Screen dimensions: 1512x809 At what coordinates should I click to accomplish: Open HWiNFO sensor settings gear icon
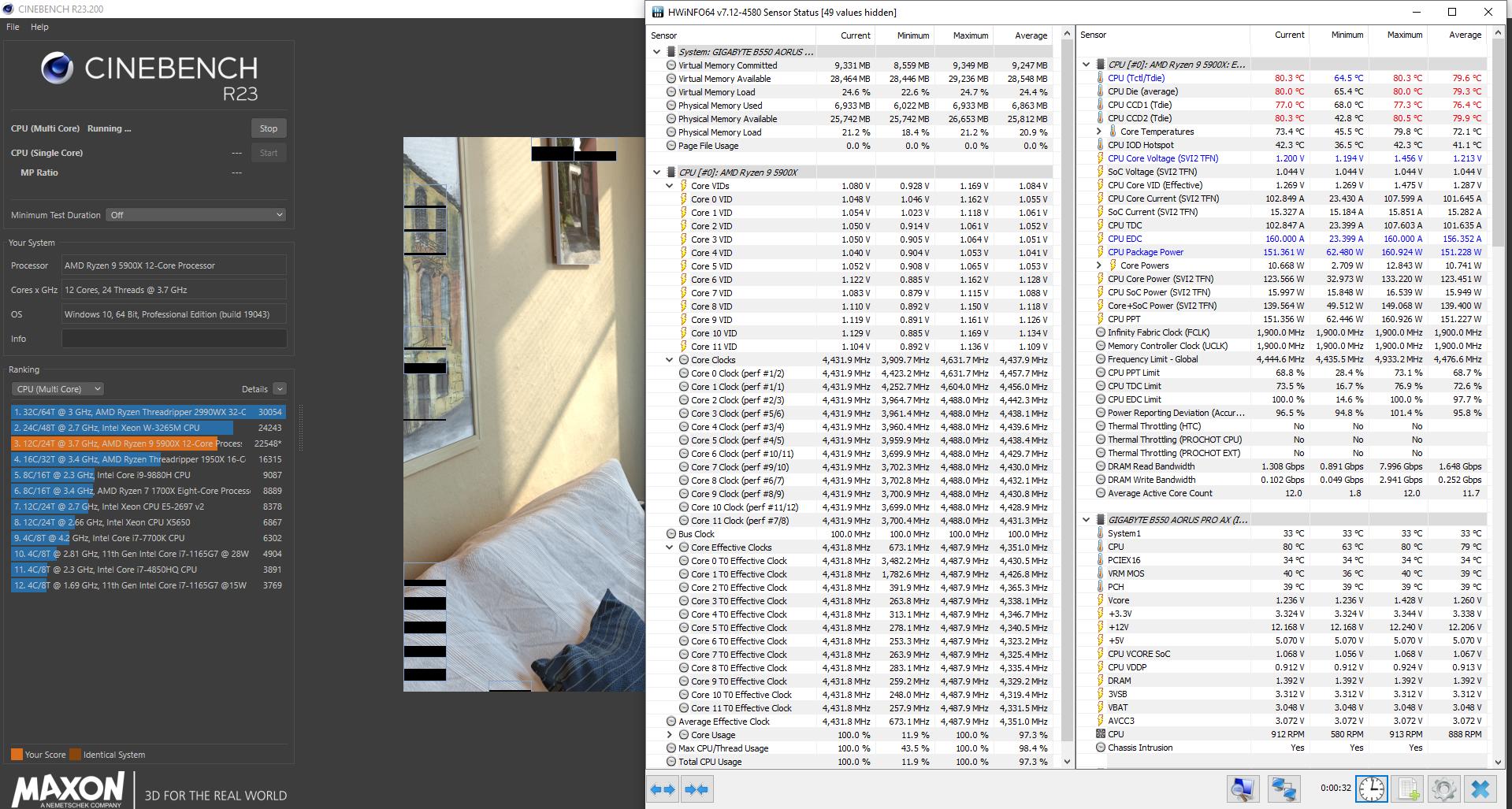[x=1444, y=789]
